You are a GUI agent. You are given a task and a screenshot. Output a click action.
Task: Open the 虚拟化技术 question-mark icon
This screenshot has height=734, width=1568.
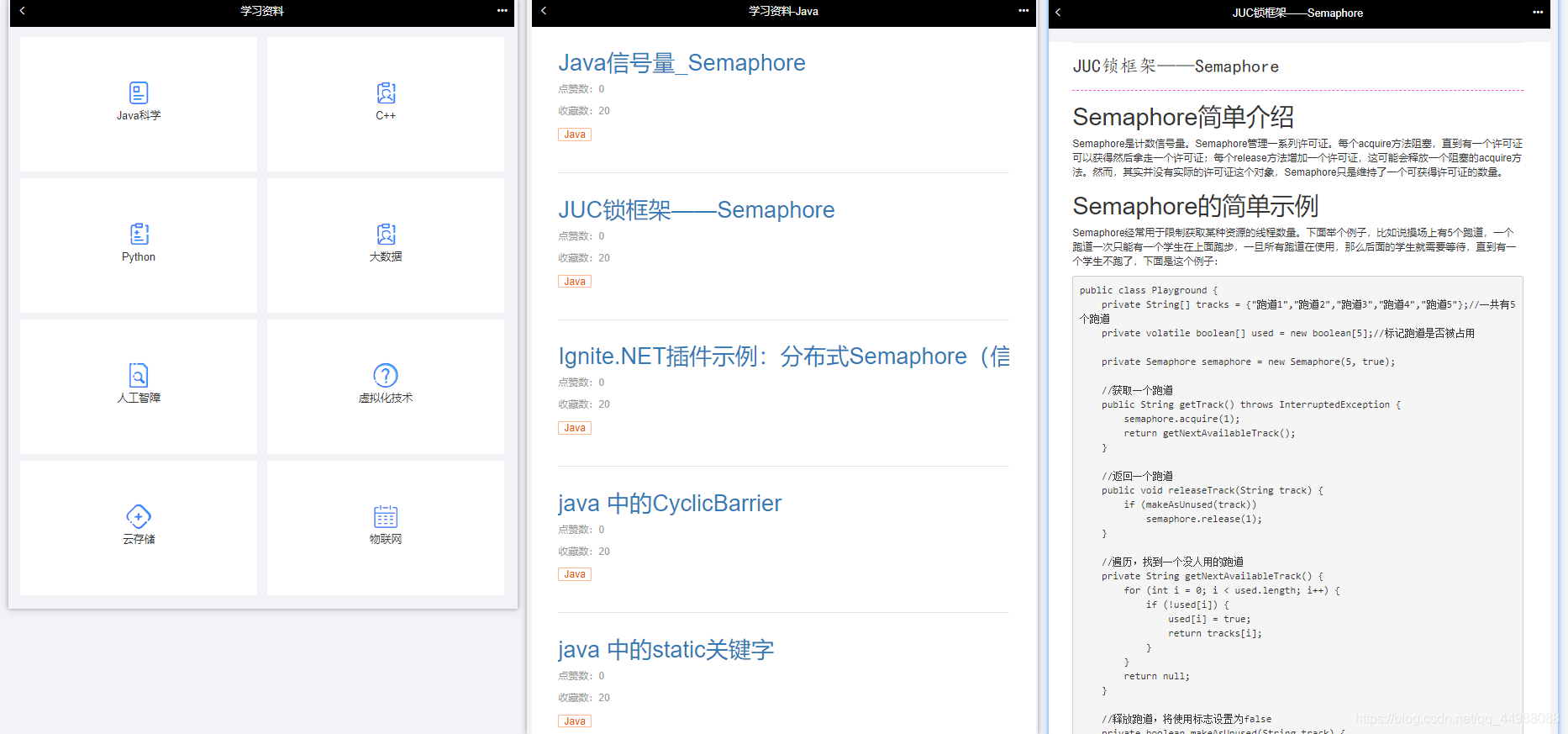(x=386, y=375)
